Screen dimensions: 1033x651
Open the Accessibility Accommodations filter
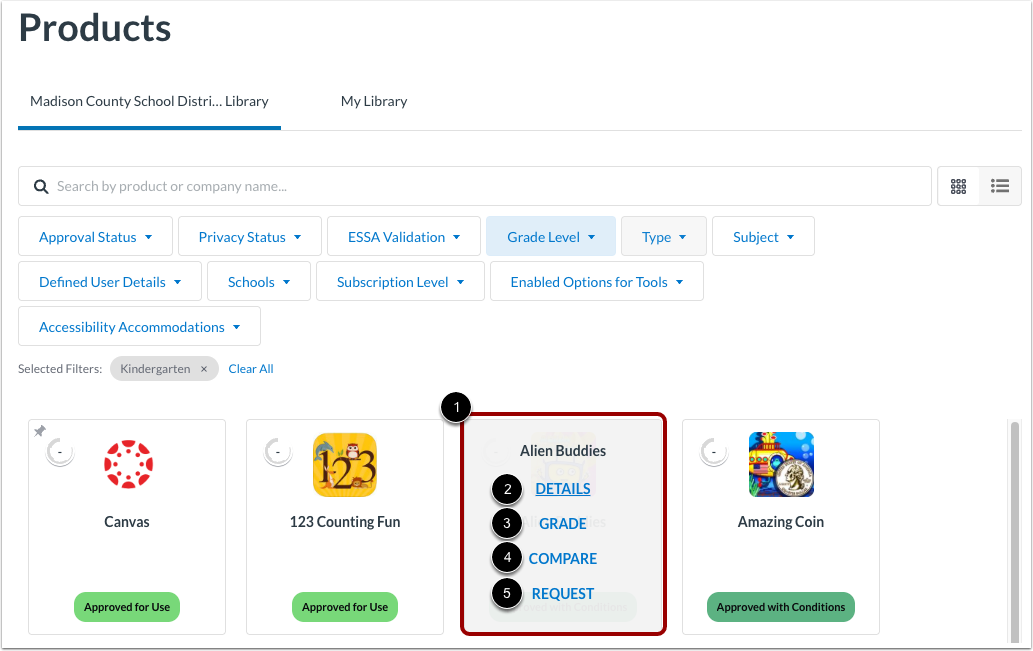(x=138, y=326)
